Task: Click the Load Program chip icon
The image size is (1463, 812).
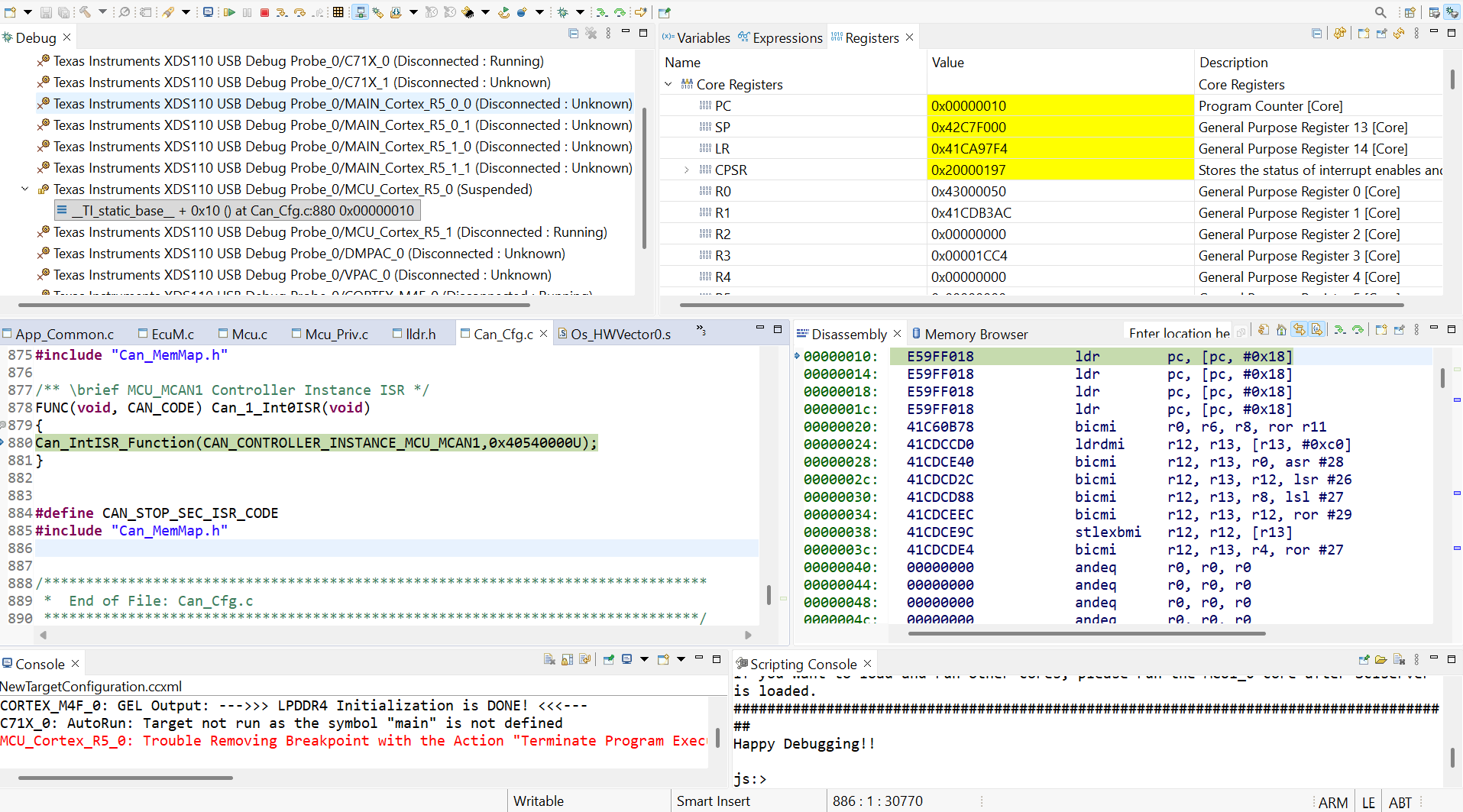Action: [396, 12]
